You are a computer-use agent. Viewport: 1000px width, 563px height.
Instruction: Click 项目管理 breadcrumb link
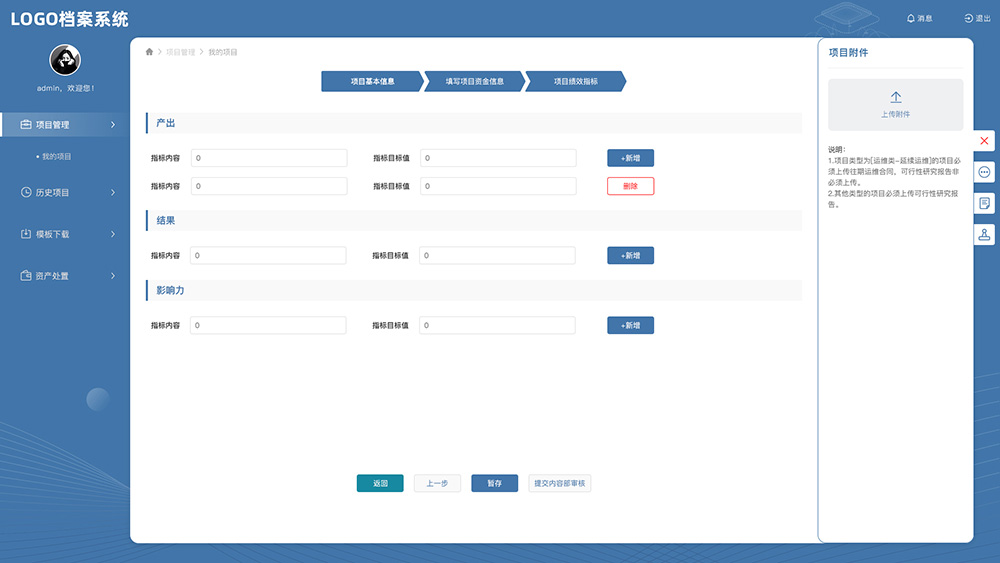(180, 52)
